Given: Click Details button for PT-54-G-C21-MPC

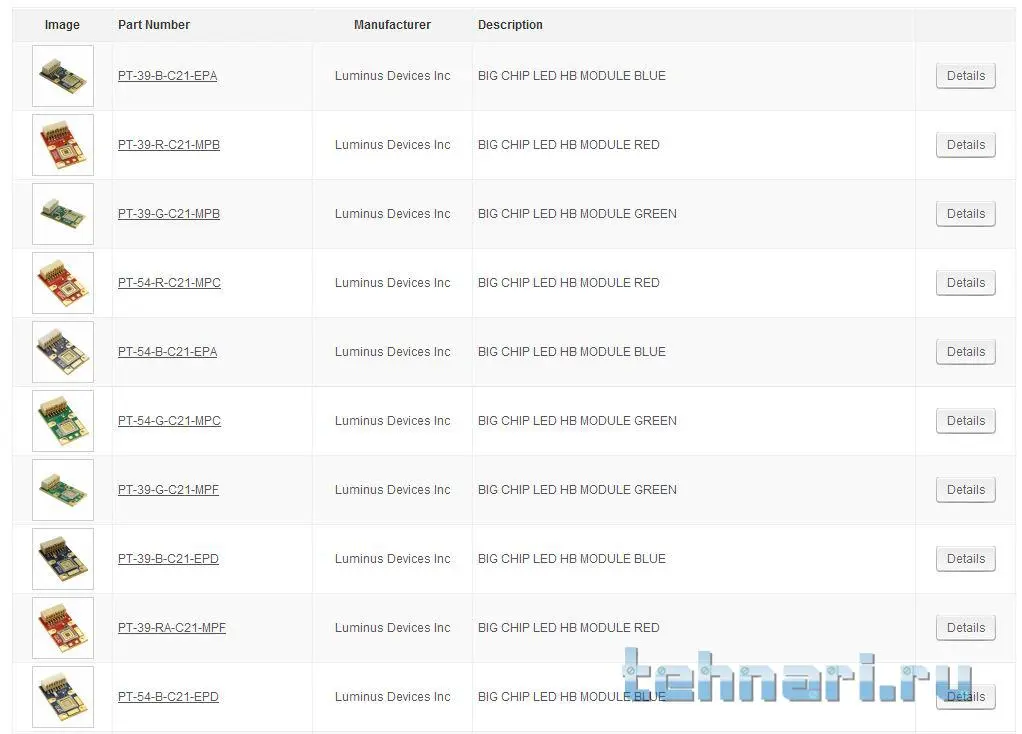Looking at the screenshot, I should click(x=965, y=421).
